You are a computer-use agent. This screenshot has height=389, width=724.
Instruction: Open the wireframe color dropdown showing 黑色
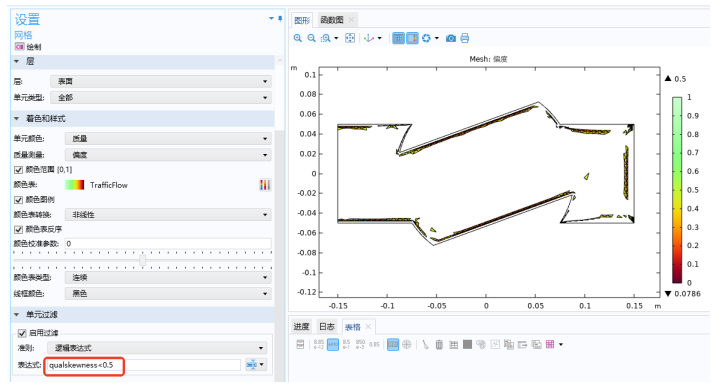tap(168, 293)
